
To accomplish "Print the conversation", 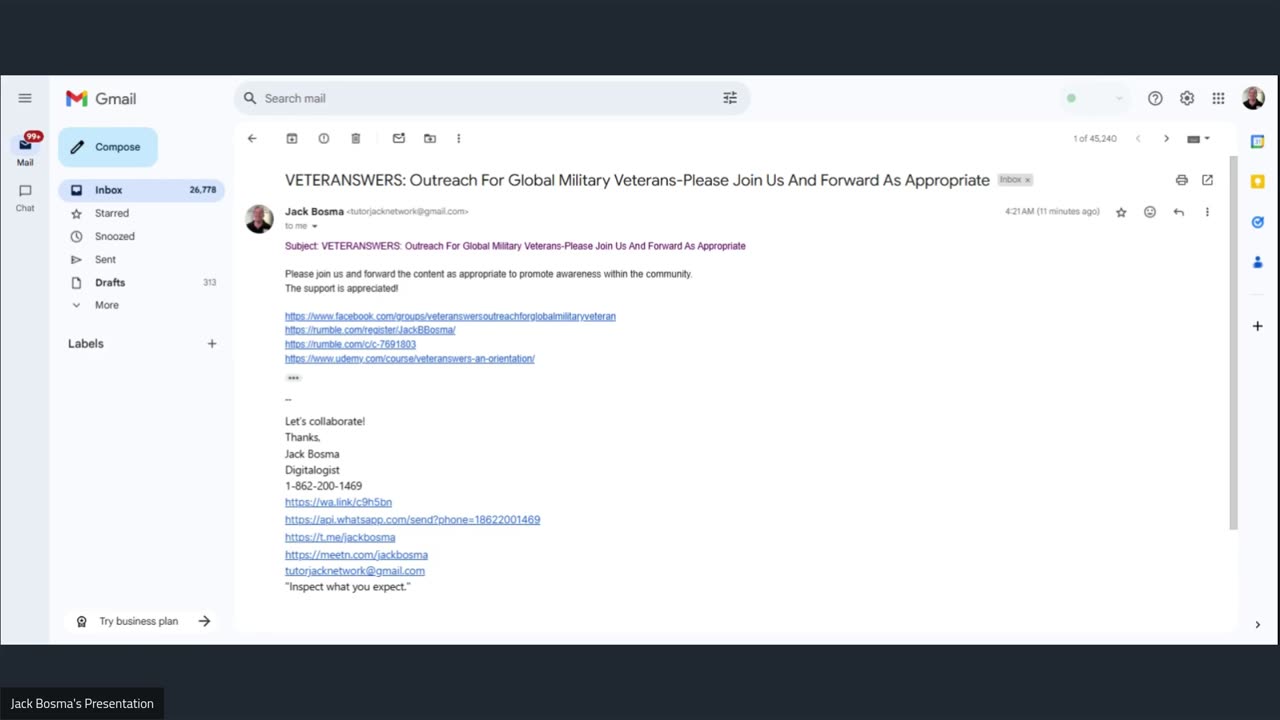I will pyautogui.click(x=1181, y=180).
